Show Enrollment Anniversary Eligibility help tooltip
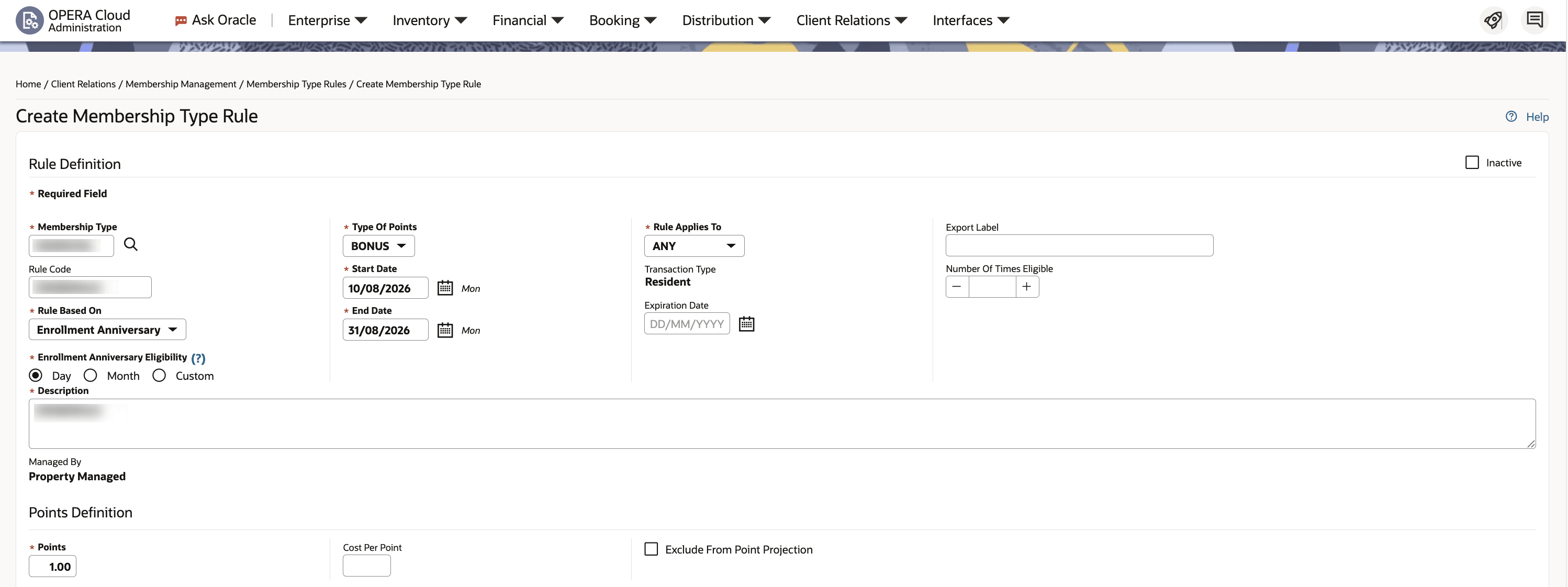This screenshot has height=587, width=1568. point(198,358)
